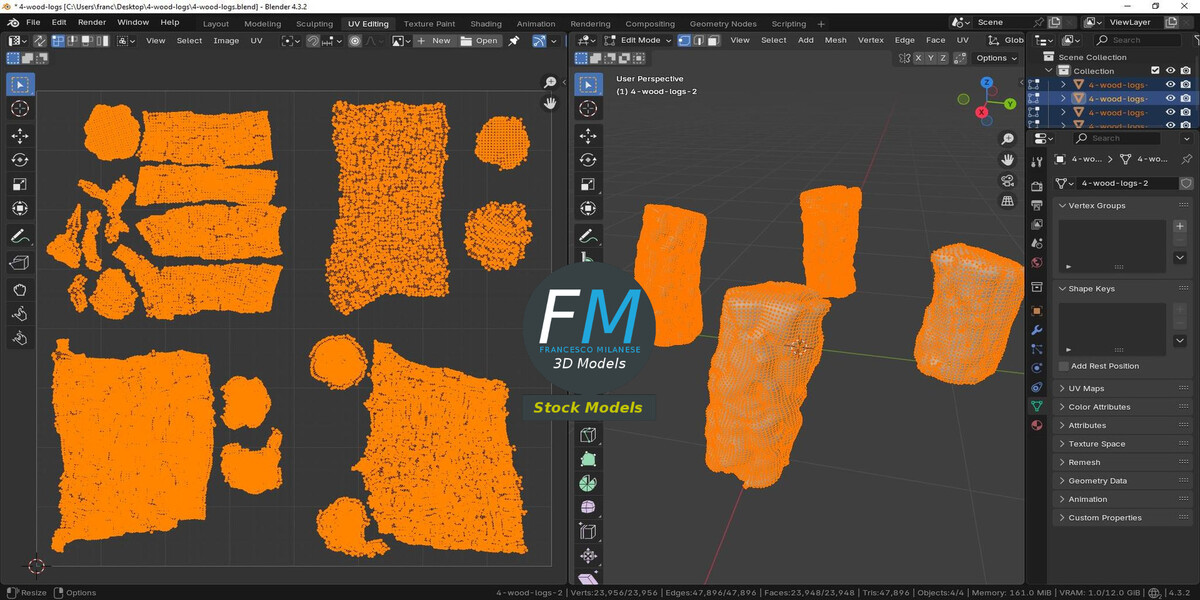Enable X axis mesh mirror in the 3D viewport

917,58
